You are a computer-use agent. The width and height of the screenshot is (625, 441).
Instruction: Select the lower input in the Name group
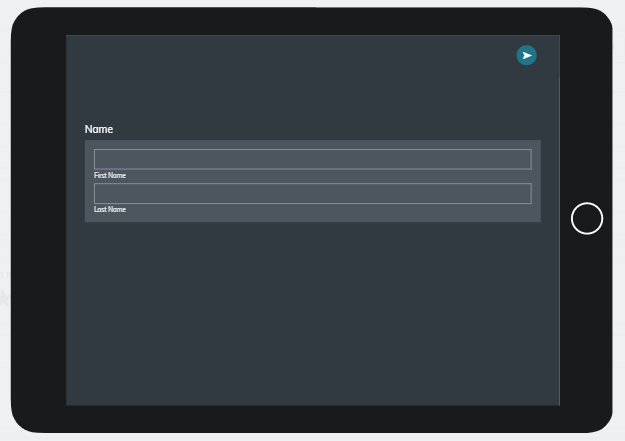(x=312, y=193)
